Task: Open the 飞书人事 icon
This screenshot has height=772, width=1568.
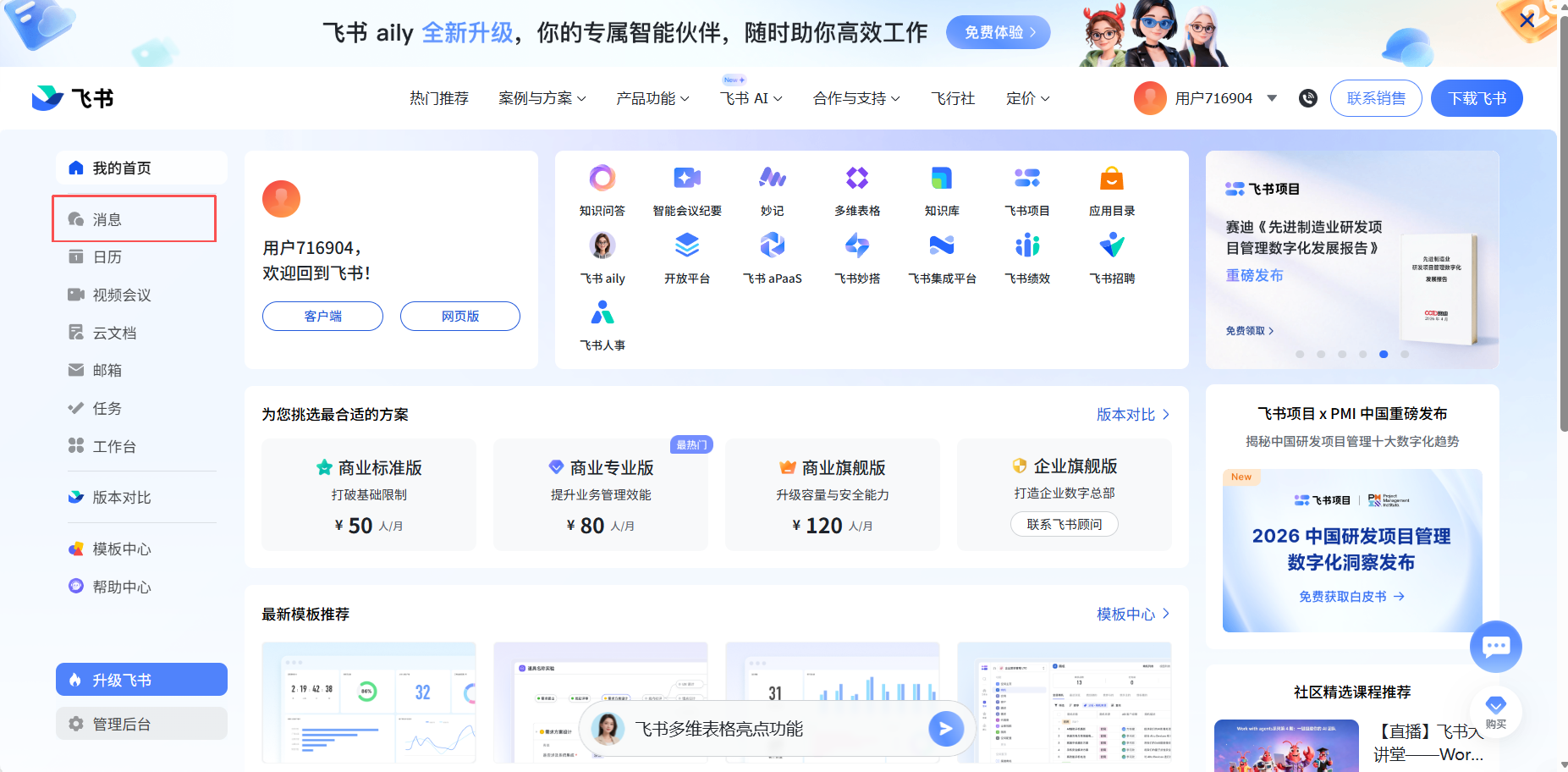Action: click(x=602, y=313)
